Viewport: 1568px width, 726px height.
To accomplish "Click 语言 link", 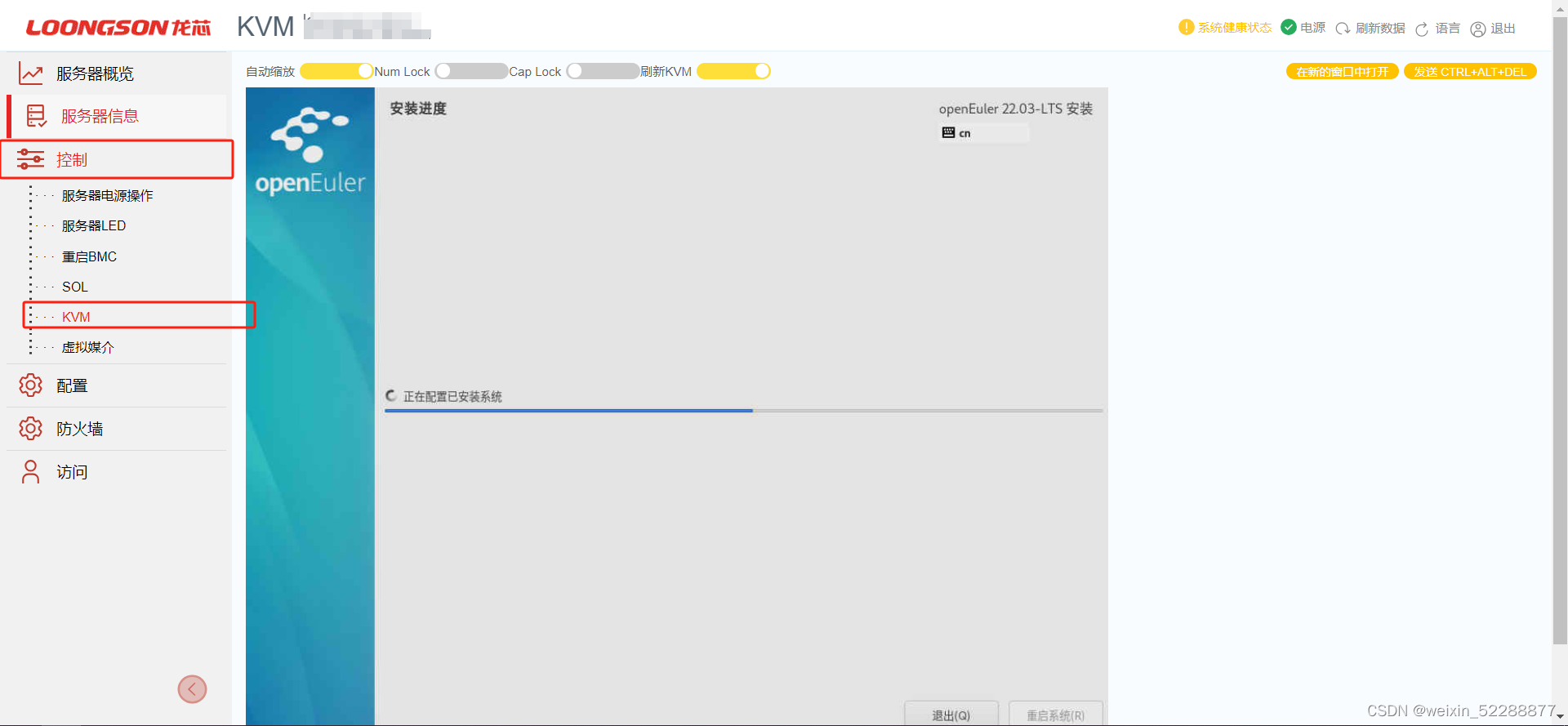I will tap(1448, 29).
